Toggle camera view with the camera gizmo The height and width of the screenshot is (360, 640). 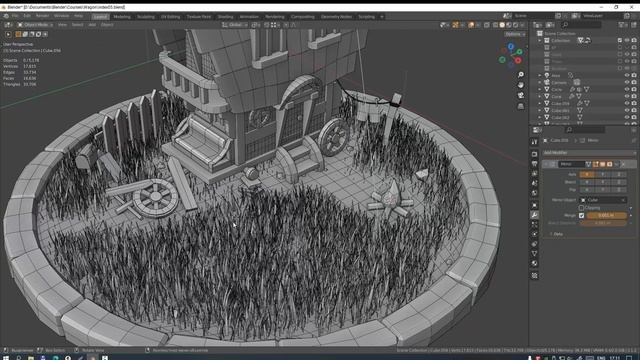click(521, 96)
